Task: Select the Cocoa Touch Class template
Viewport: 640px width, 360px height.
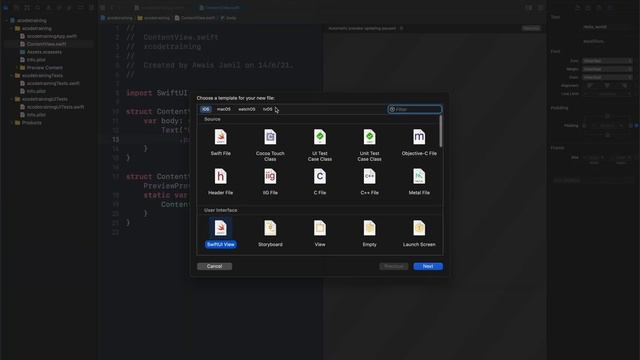Action: point(270,145)
